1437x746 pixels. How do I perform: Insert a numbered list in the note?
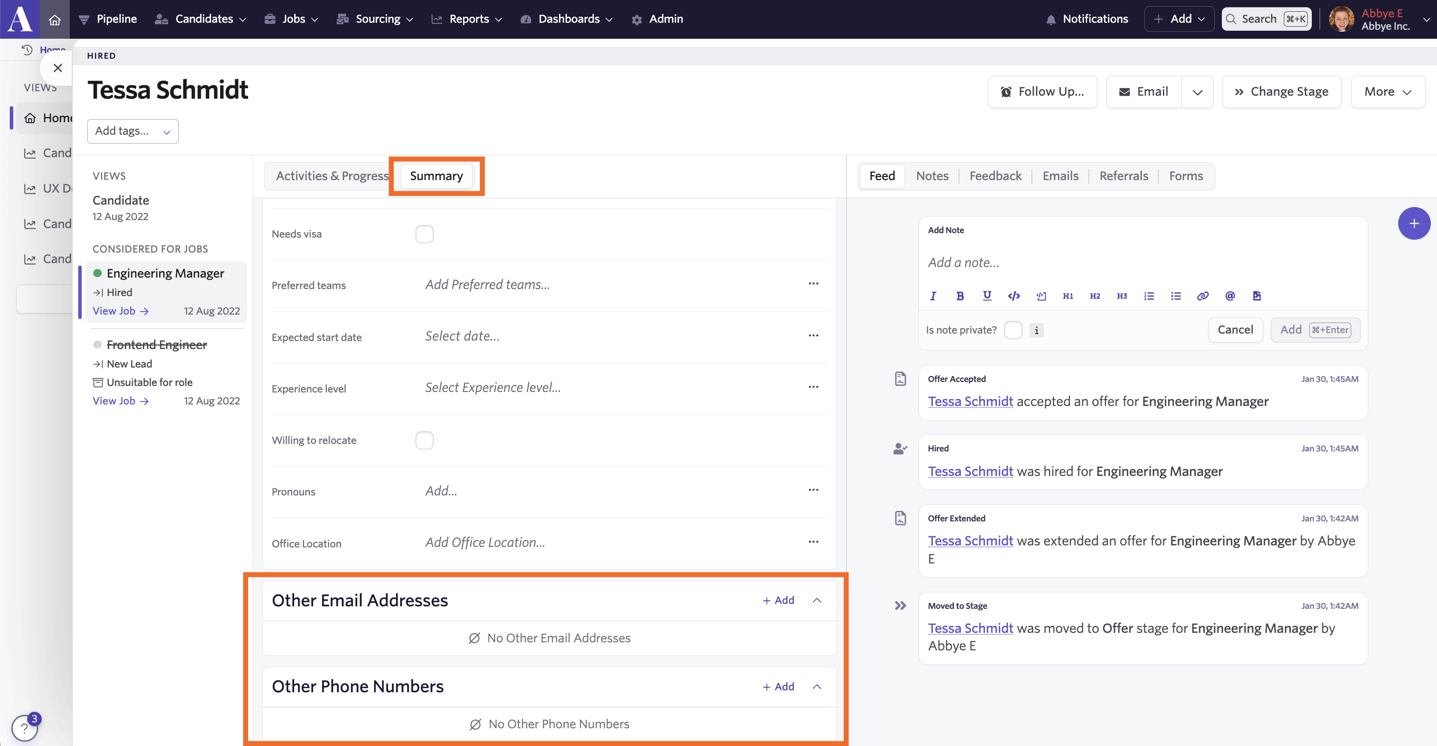tap(1149, 296)
